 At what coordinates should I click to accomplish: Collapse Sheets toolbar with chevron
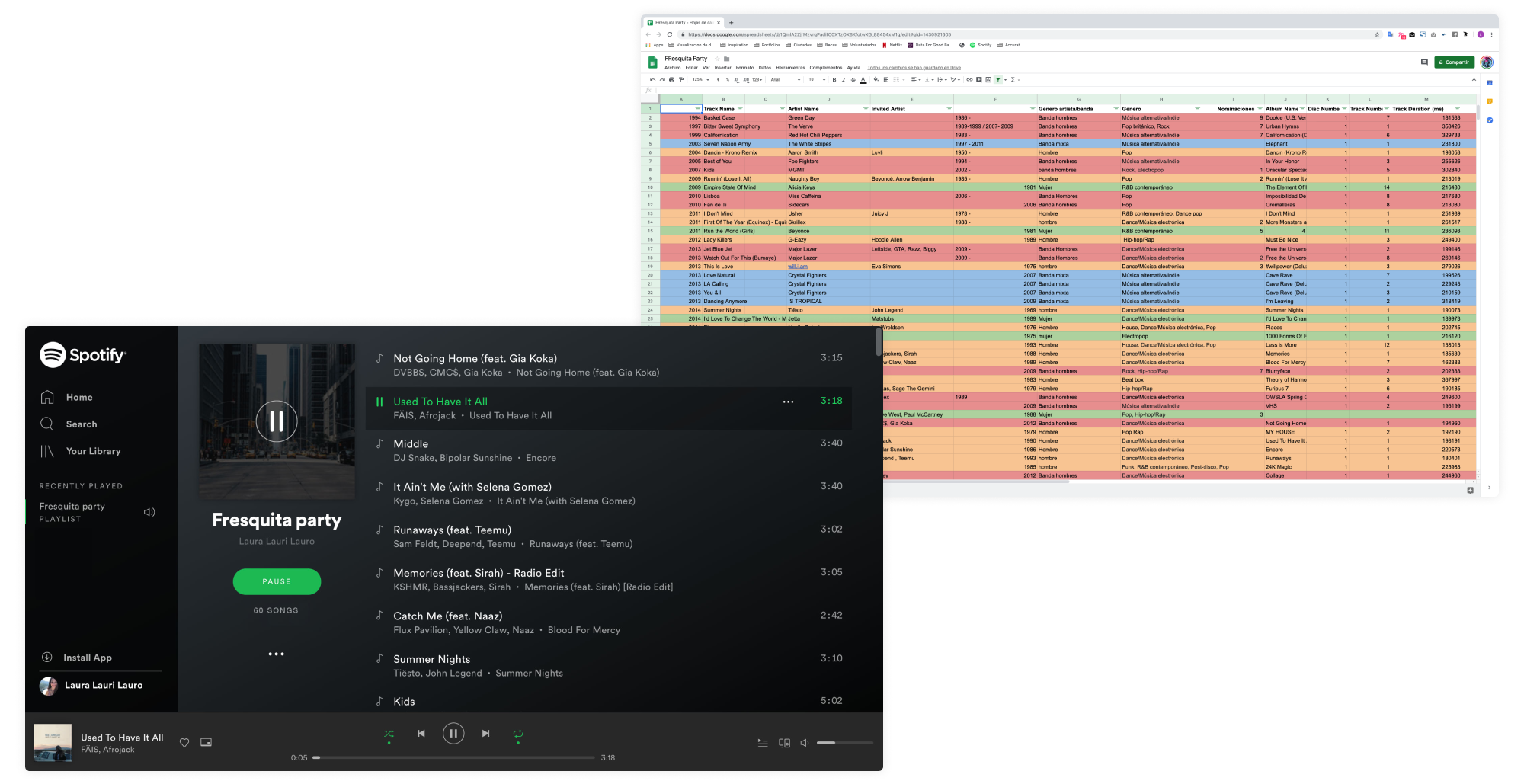[x=1474, y=79]
